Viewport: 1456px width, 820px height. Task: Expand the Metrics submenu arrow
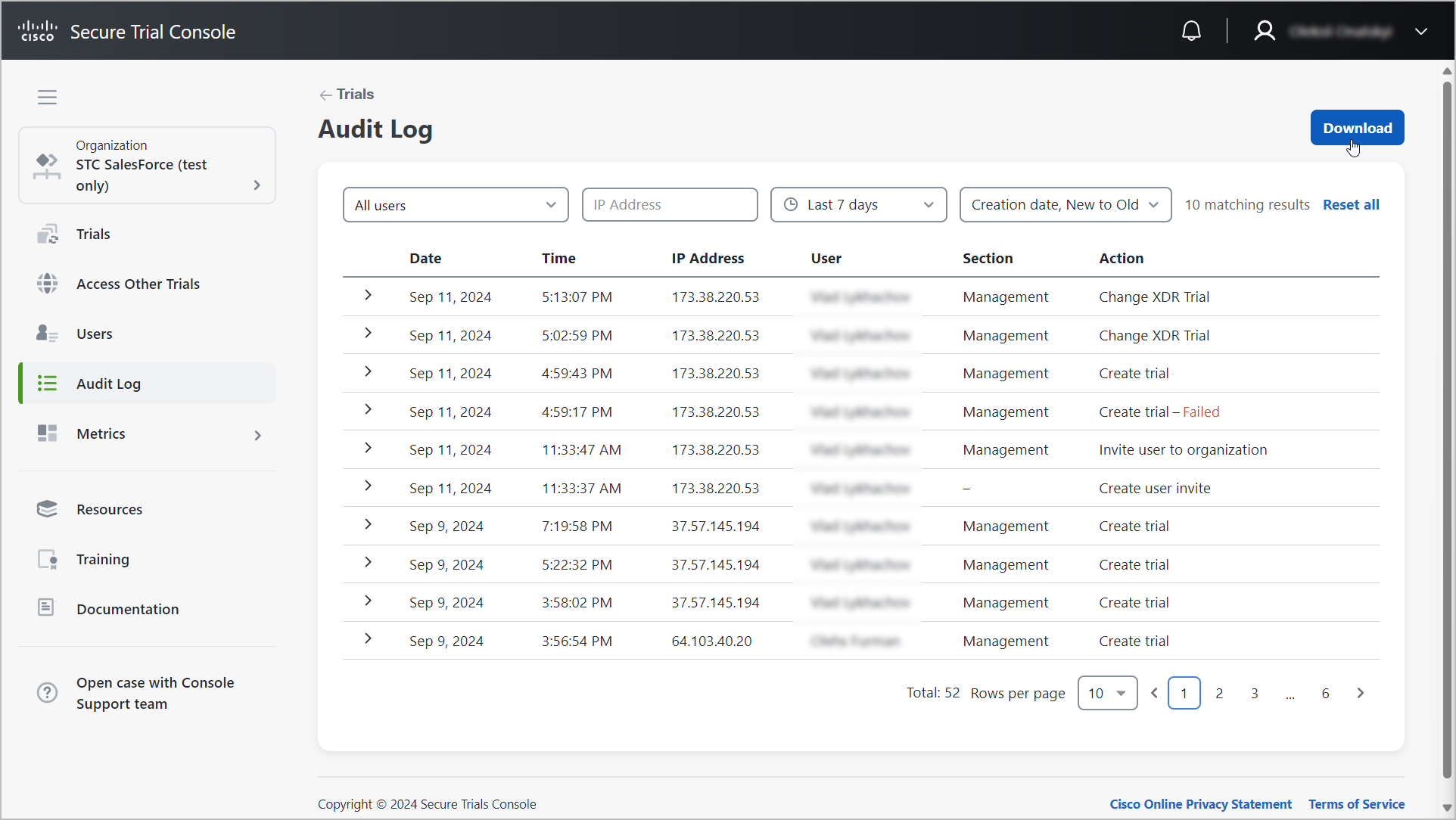[x=257, y=435]
